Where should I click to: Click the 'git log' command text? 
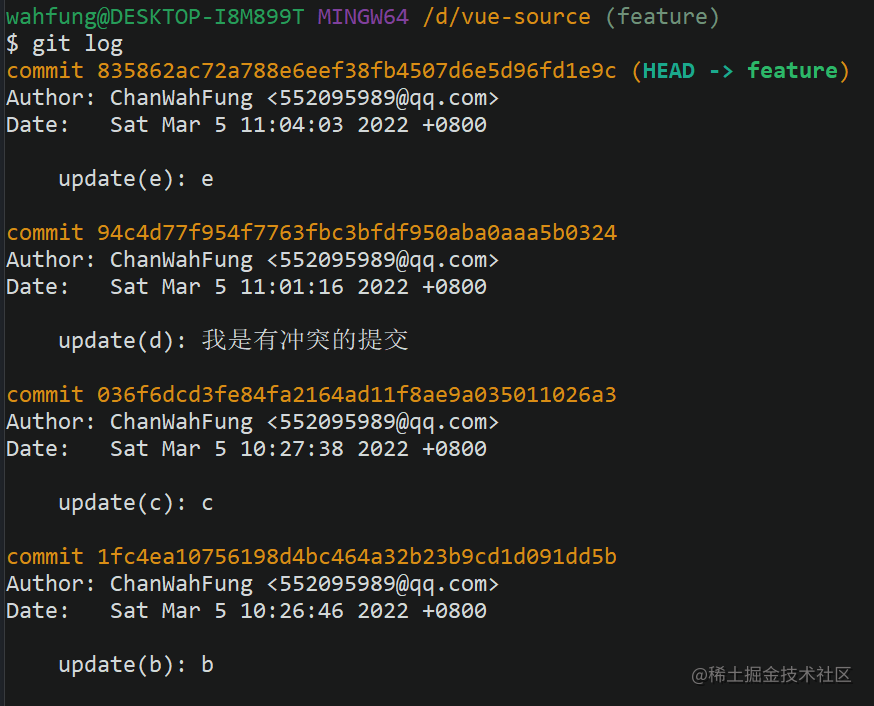pyautogui.click(x=77, y=44)
